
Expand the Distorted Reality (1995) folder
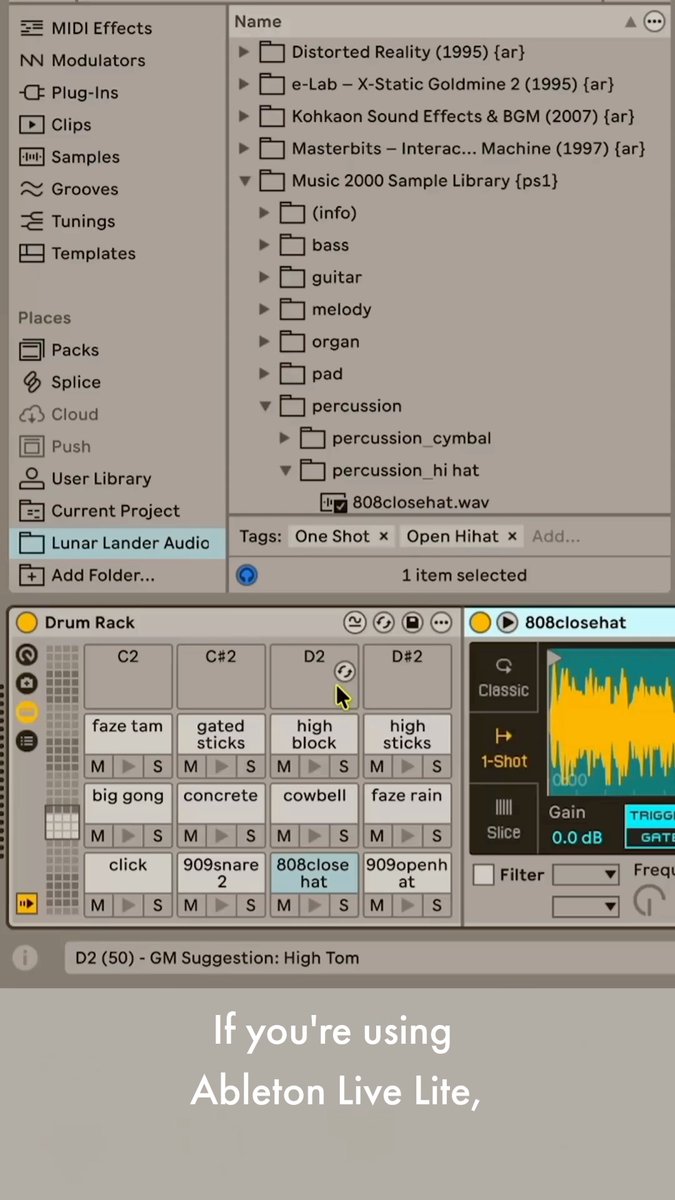pyautogui.click(x=244, y=52)
